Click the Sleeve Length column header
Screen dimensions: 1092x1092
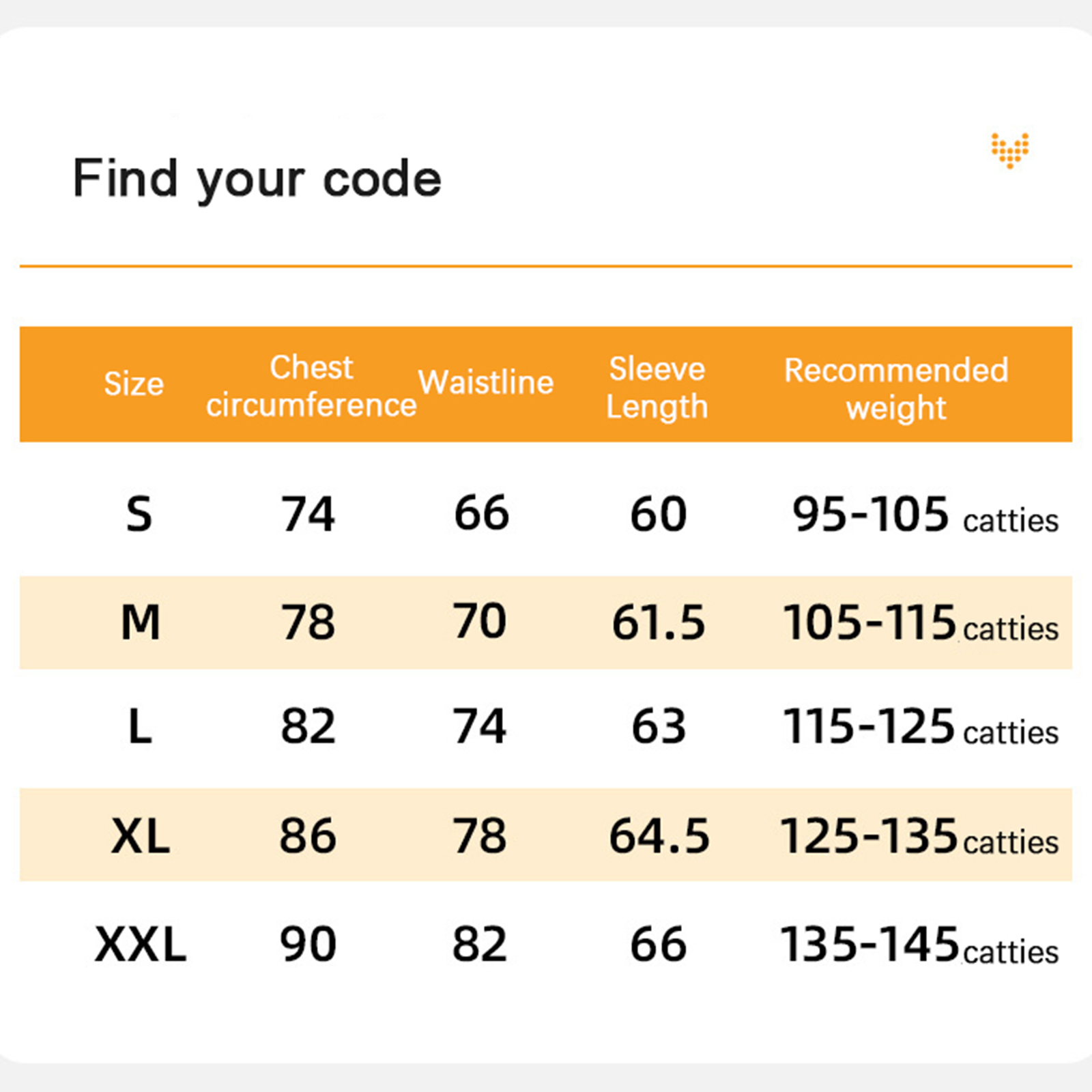[657, 387]
